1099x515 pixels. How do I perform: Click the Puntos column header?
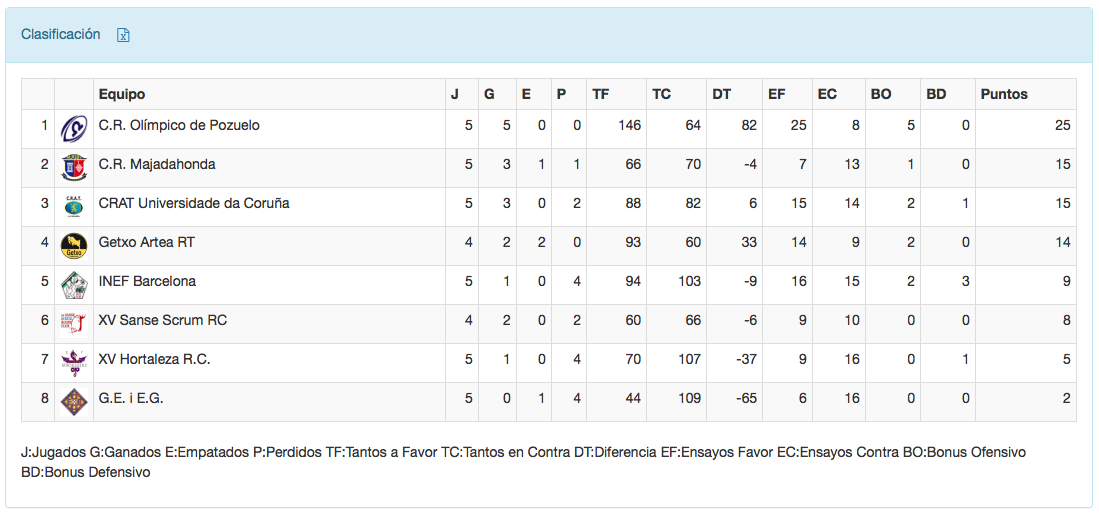coord(1004,94)
